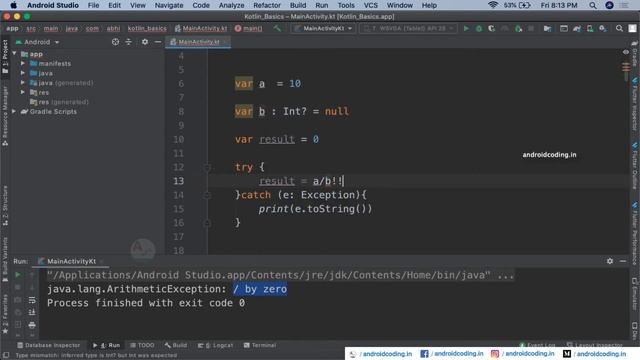The image size is (640, 360).
Task: Click kotlin_basics in breadcrumb path
Action: click(x=147, y=29)
